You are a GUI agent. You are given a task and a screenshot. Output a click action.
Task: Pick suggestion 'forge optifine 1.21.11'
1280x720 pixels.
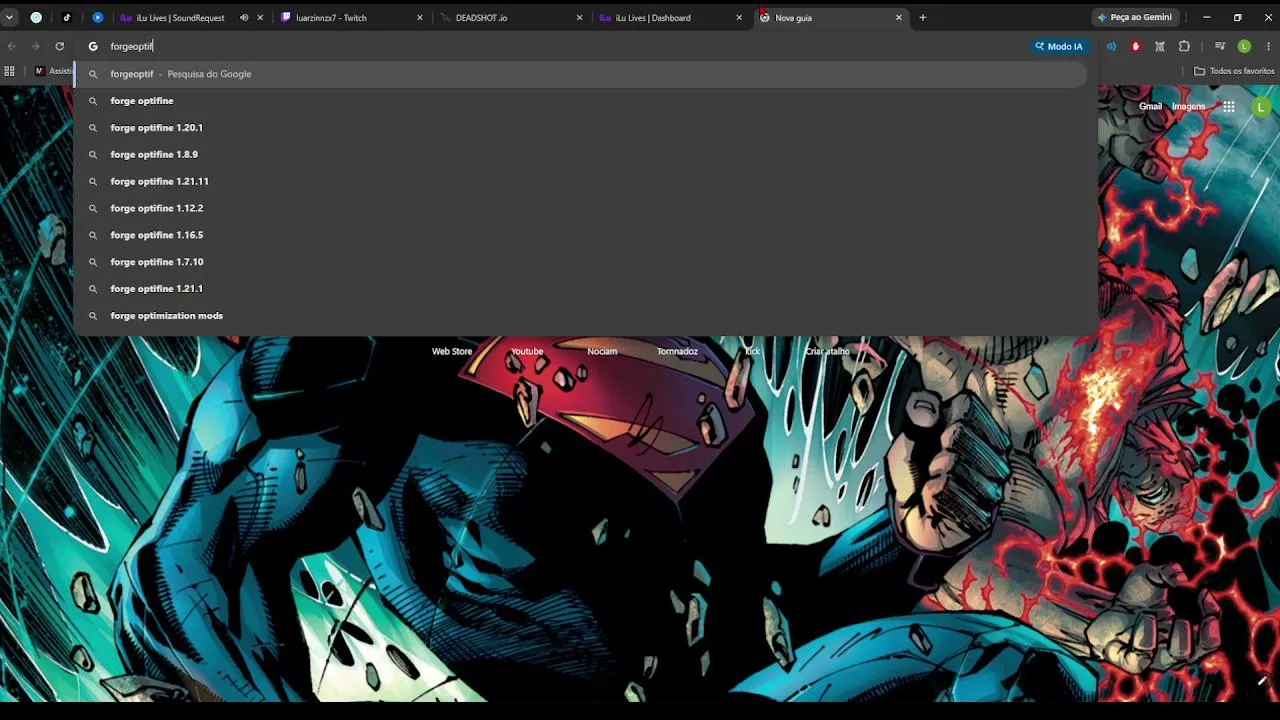tap(580, 182)
